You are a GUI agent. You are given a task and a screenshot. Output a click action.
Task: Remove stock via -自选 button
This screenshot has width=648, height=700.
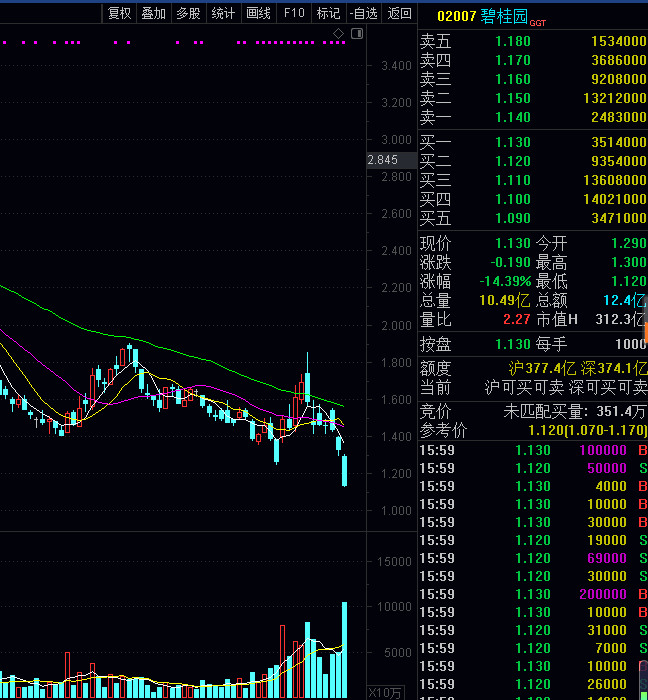click(x=364, y=13)
